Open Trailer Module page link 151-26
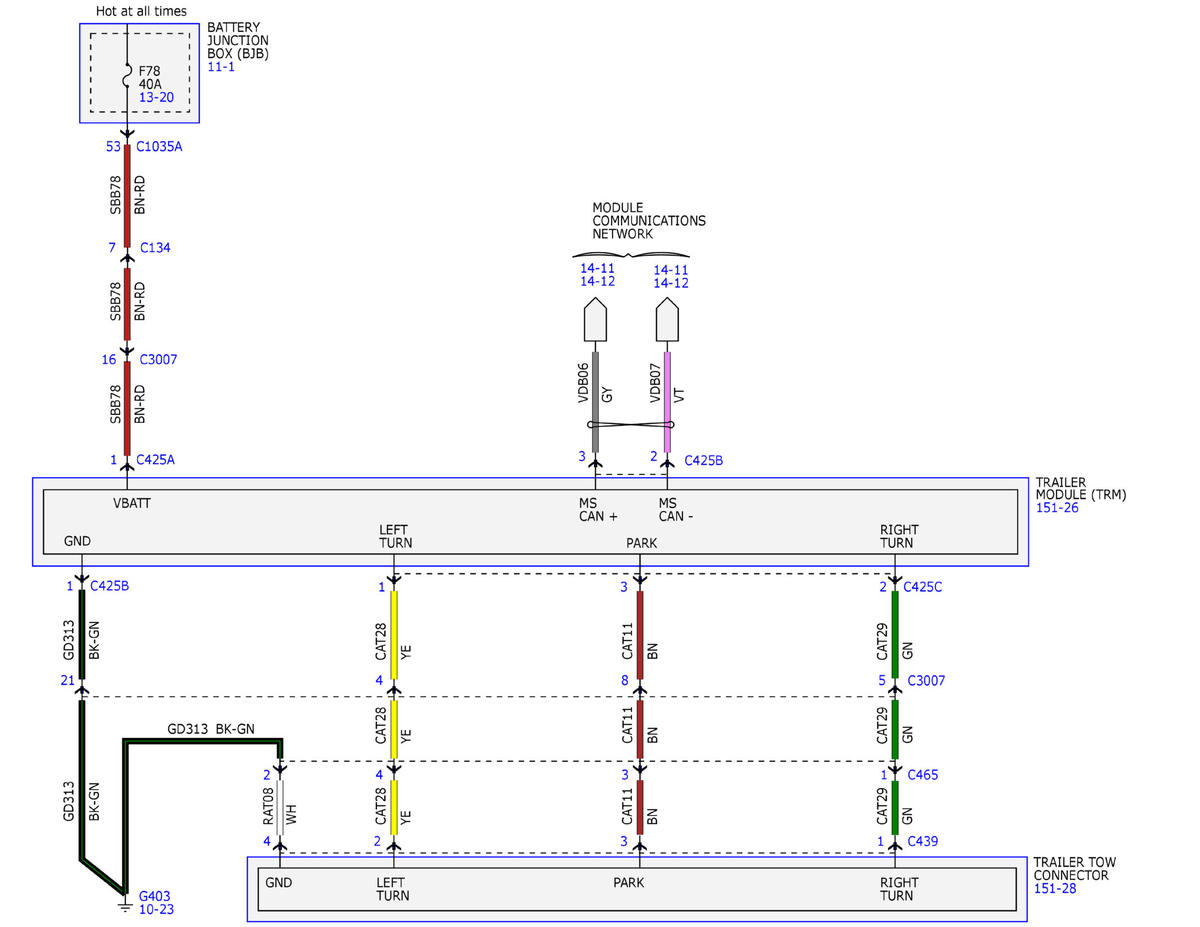This screenshot has width=1200, height=927. (1056, 508)
